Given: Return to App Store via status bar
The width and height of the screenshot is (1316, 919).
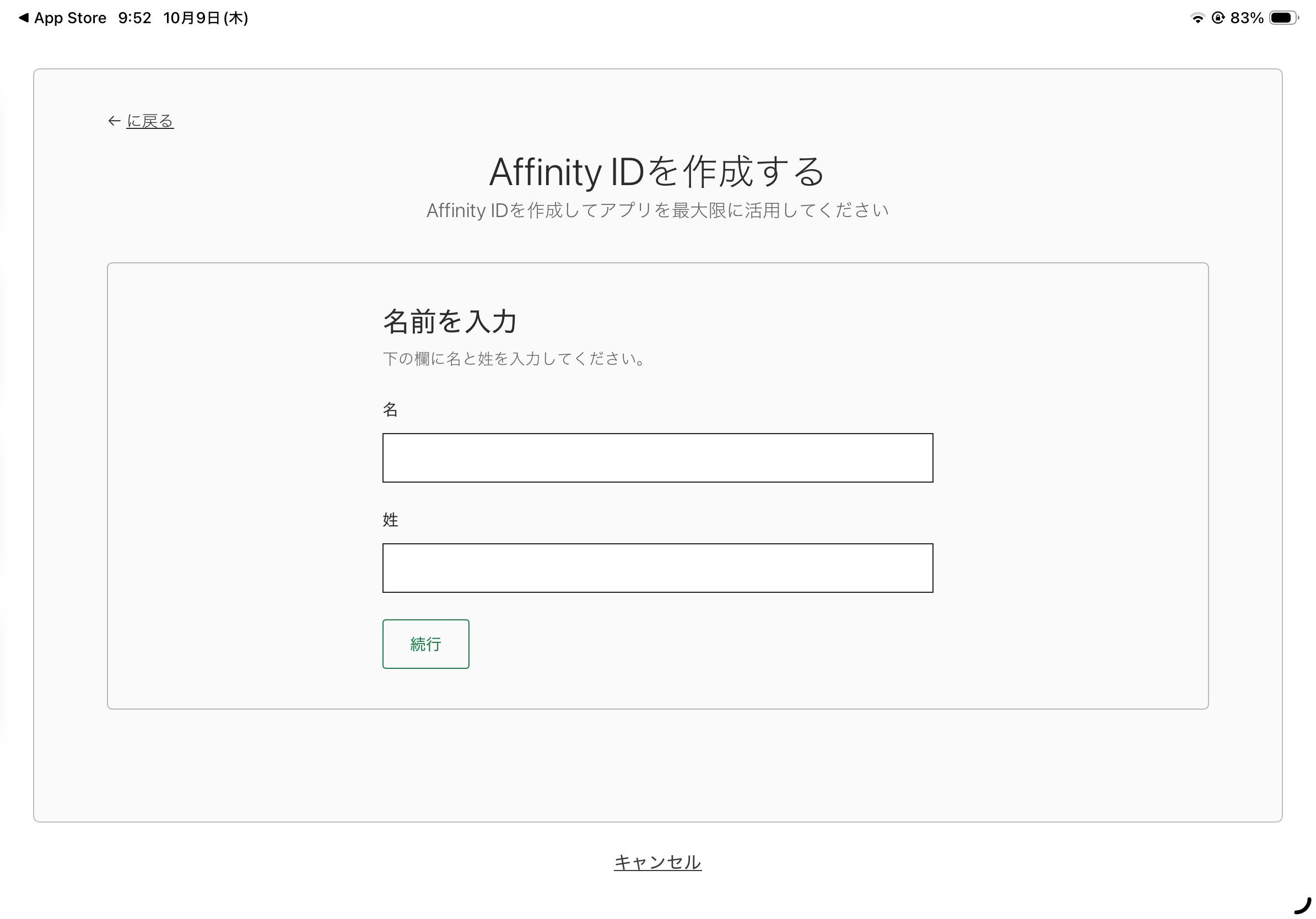Looking at the screenshot, I should (70, 18).
